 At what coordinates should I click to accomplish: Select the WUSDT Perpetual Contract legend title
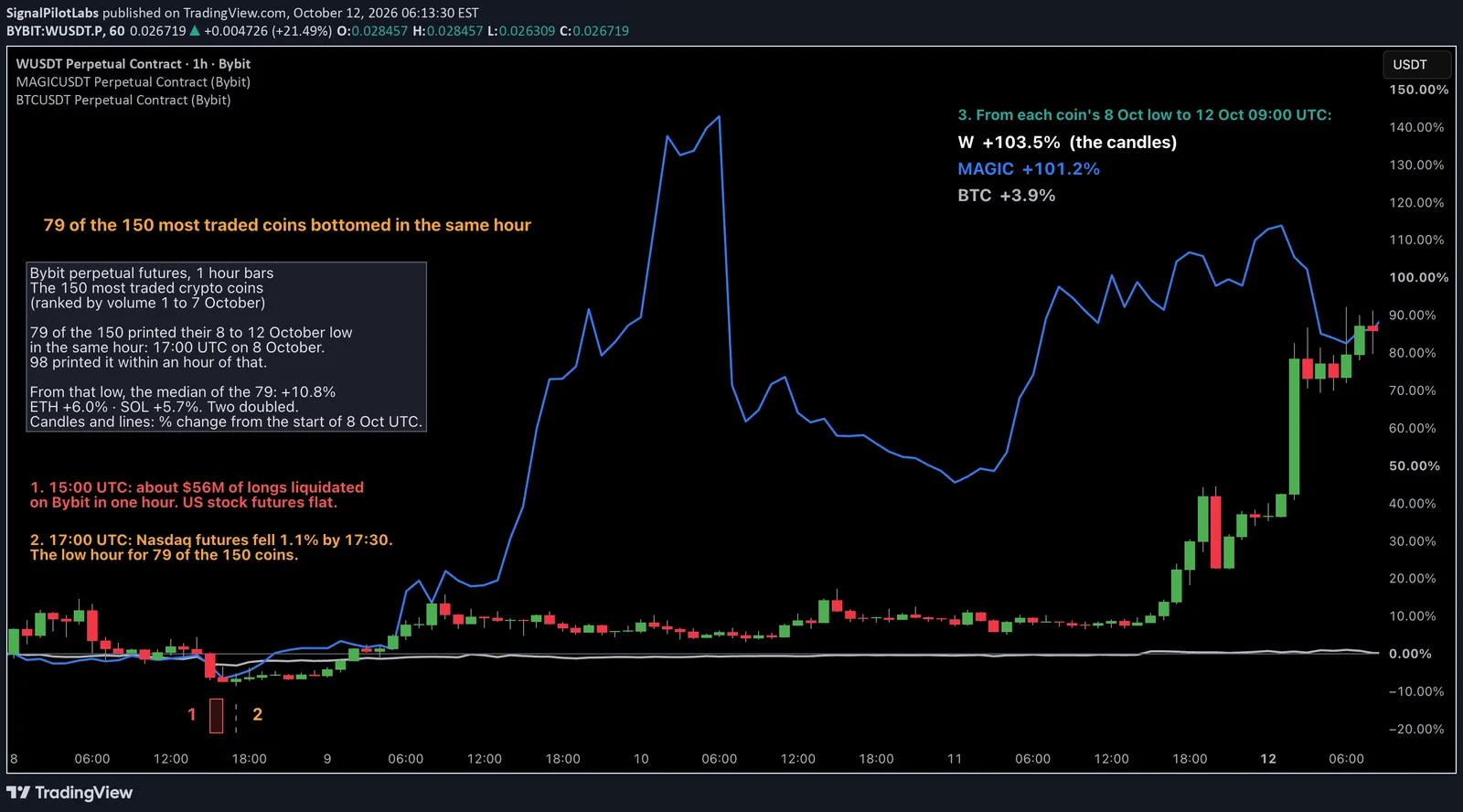[x=133, y=64]
